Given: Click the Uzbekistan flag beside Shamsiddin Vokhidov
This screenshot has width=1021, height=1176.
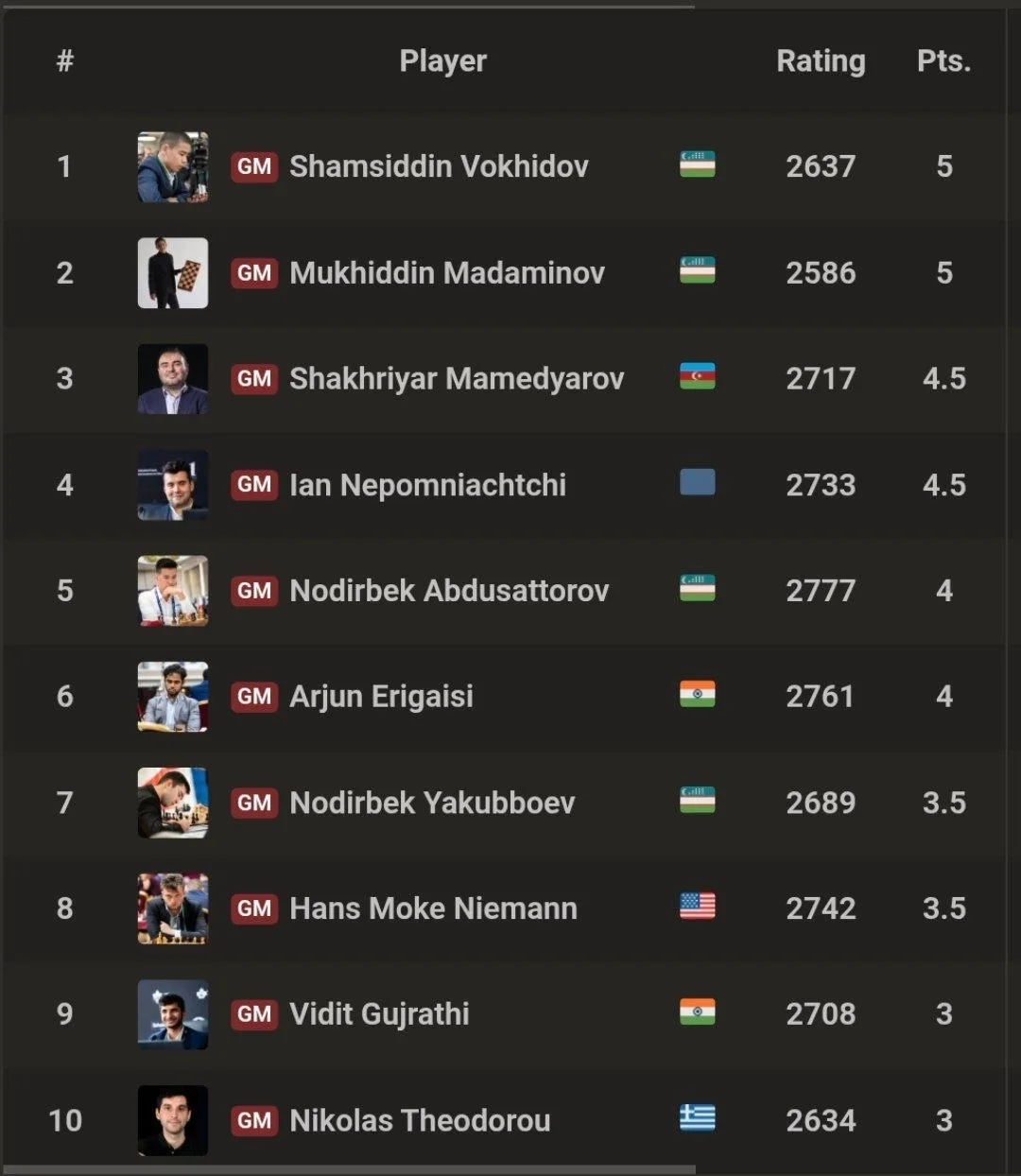Looking at the screenshot, I should pos(697,164).
